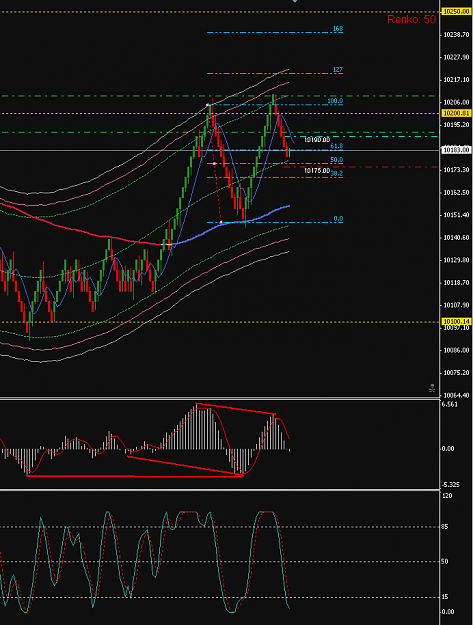473x625 pixels.
Task: Click the 10140.60 axis price
Action: 457,238
